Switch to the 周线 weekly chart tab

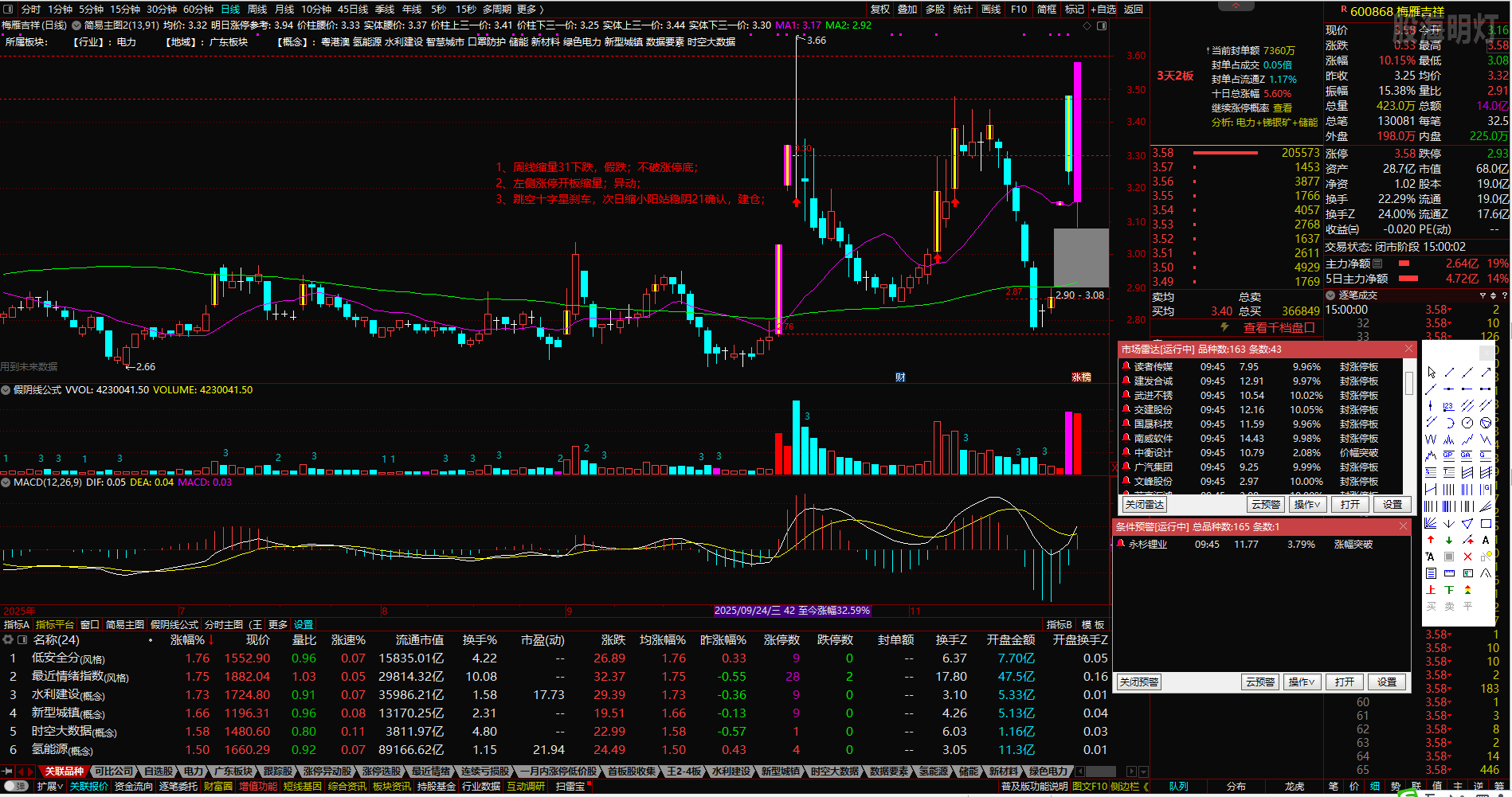[x=257, y=10]
